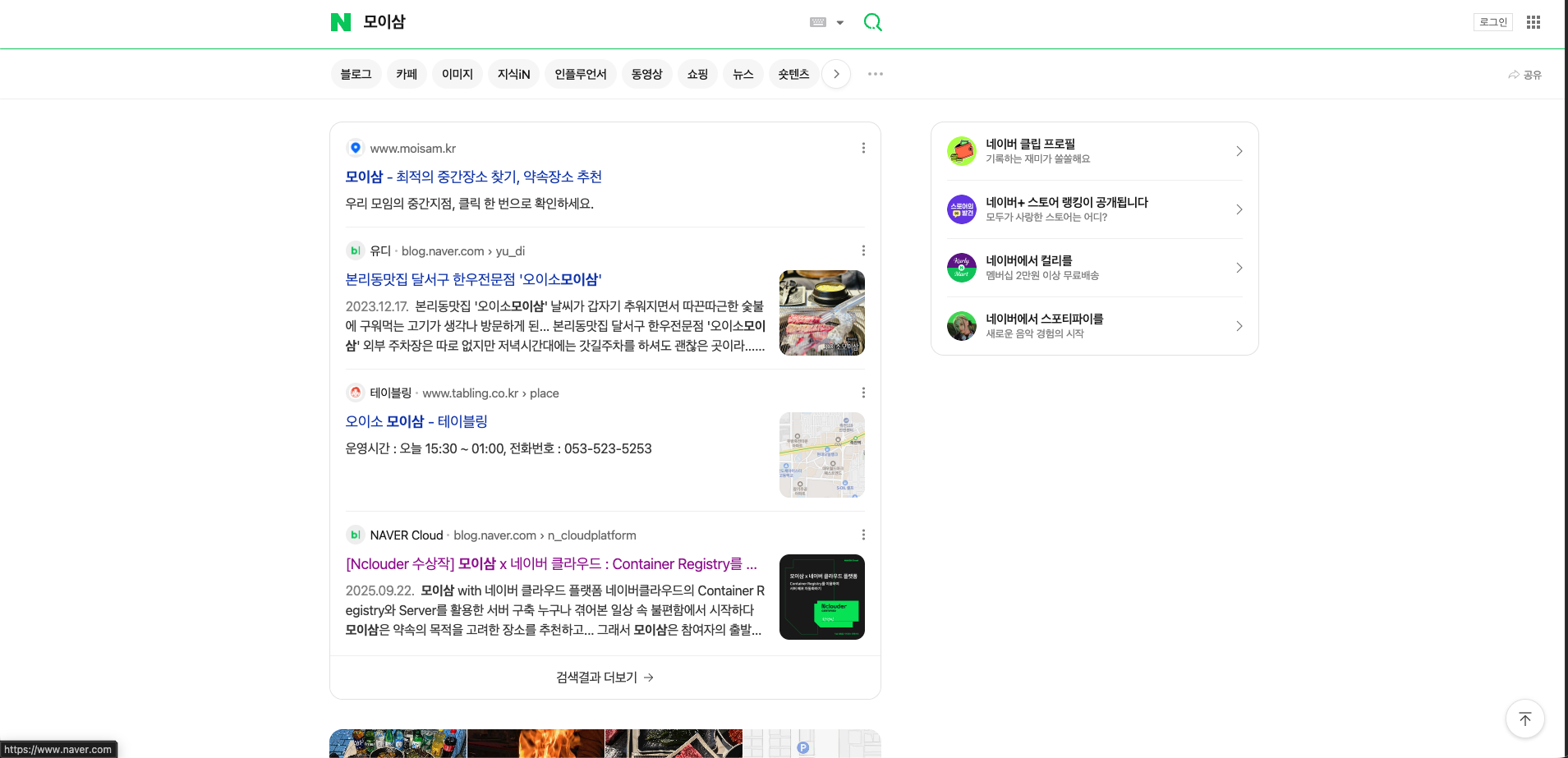Open the apps grid icon
Image resolution: width=1568 pixels, height=758 pixels.
pyautogui.click(x=1533, y=22)
